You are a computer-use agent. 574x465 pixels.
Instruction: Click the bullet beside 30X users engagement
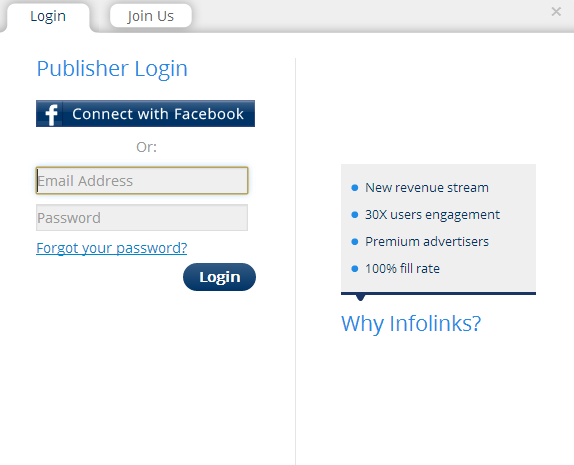point(354,215)
